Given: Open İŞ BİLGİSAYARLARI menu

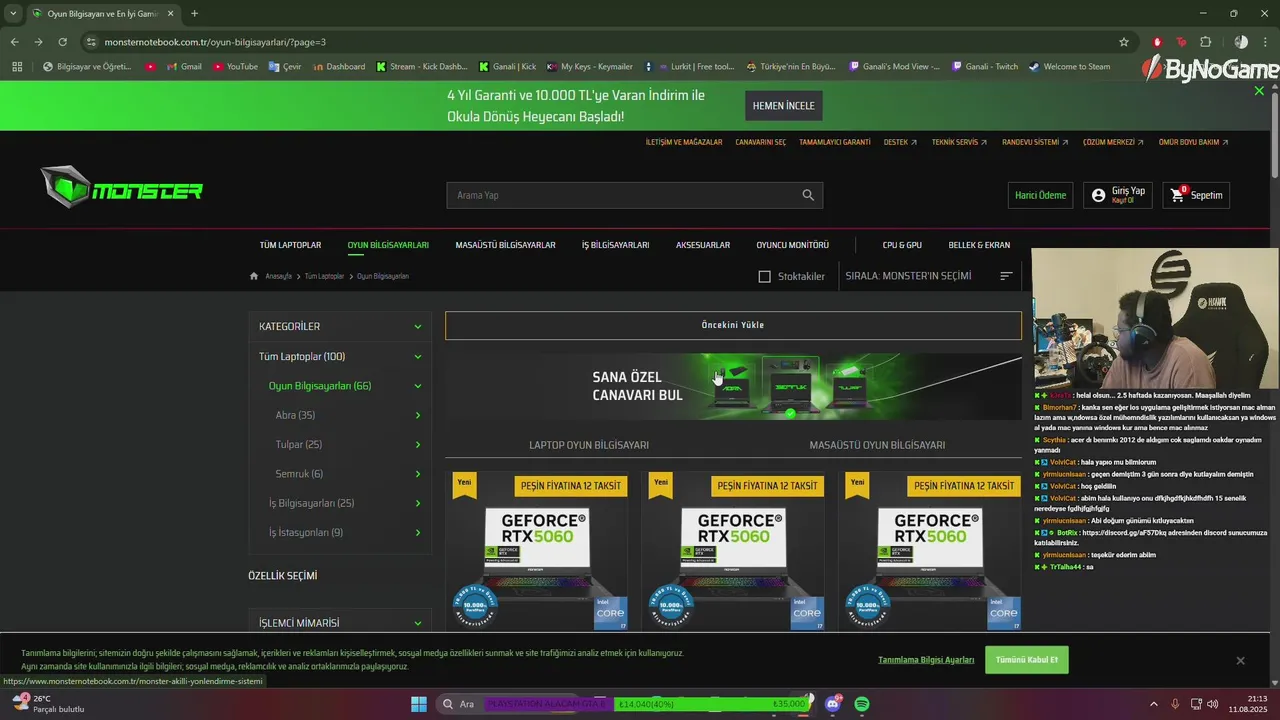Looking at the screenshot, I should (x=616, y=245).
